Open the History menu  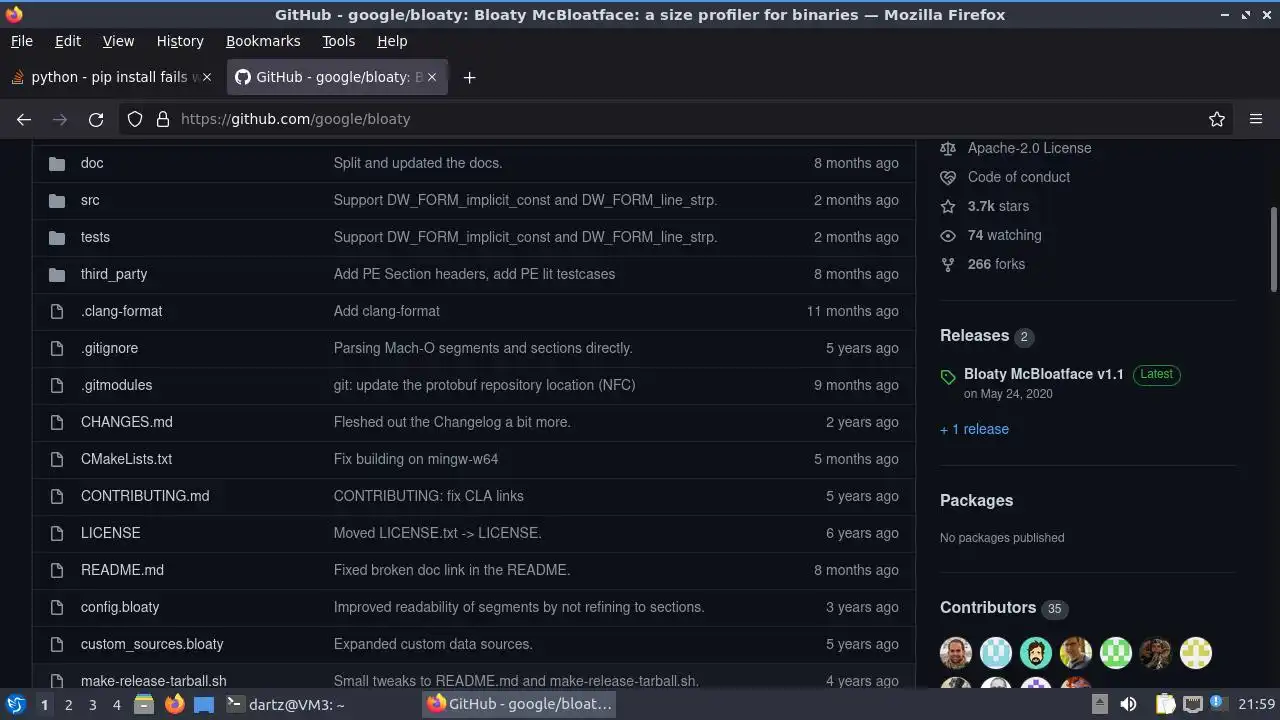tap(180, 41)
